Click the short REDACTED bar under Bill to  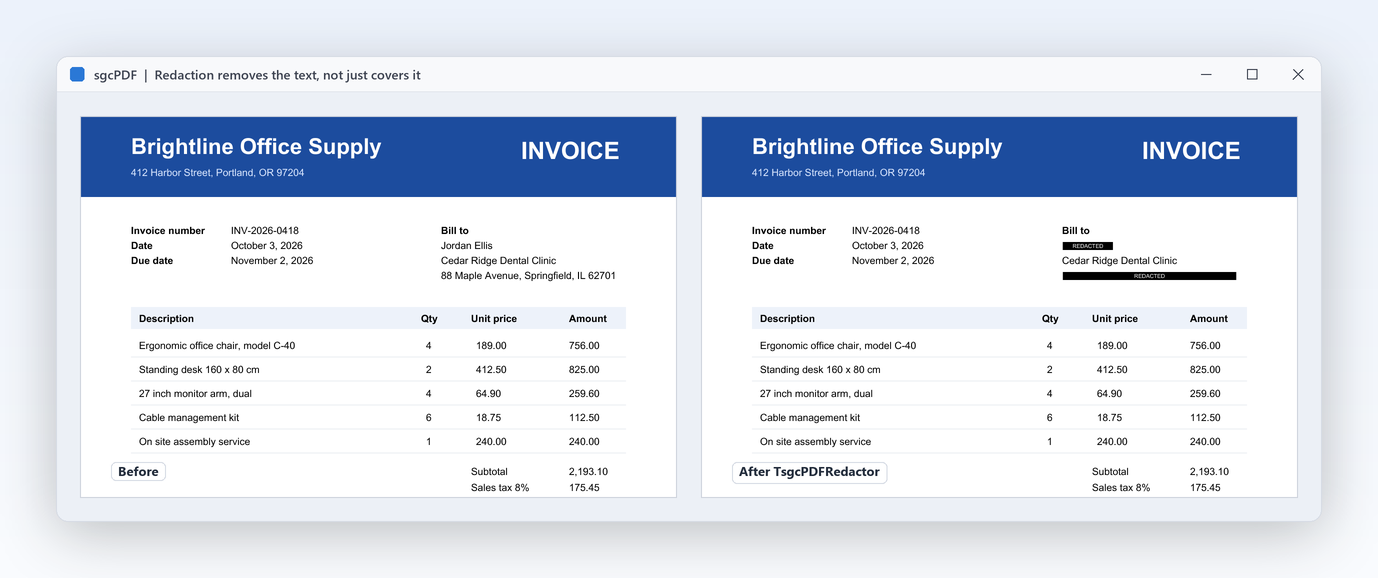pos(1087,246)
